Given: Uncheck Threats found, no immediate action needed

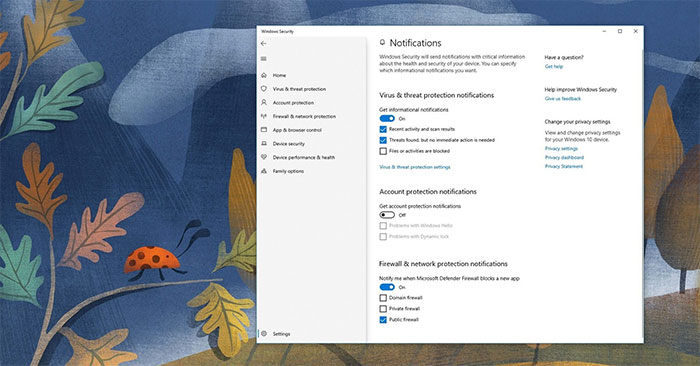Looking at the screenshot, I should pos(383,140).
